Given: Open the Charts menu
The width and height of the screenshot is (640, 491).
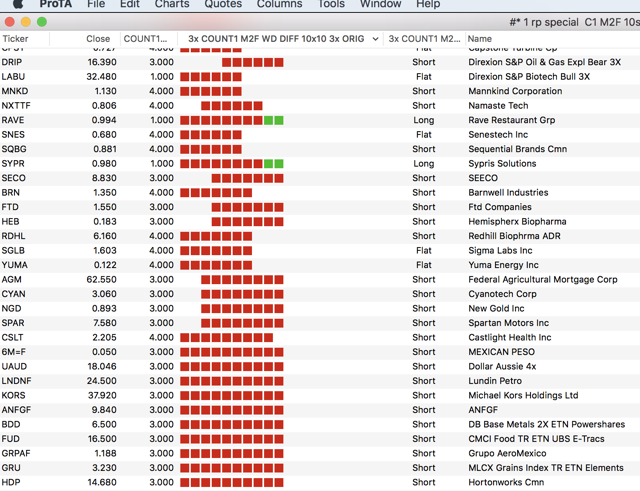Looking at the screenshot, I should point(172,4).
